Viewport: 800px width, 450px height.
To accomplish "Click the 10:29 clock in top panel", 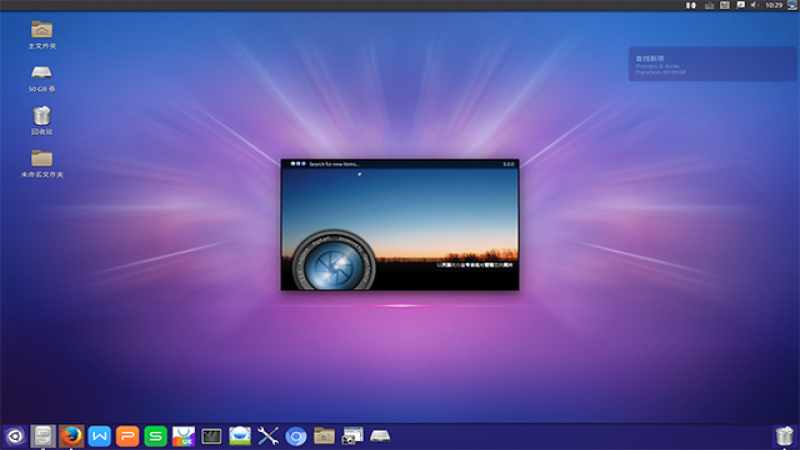I will (x=773, y=5).
